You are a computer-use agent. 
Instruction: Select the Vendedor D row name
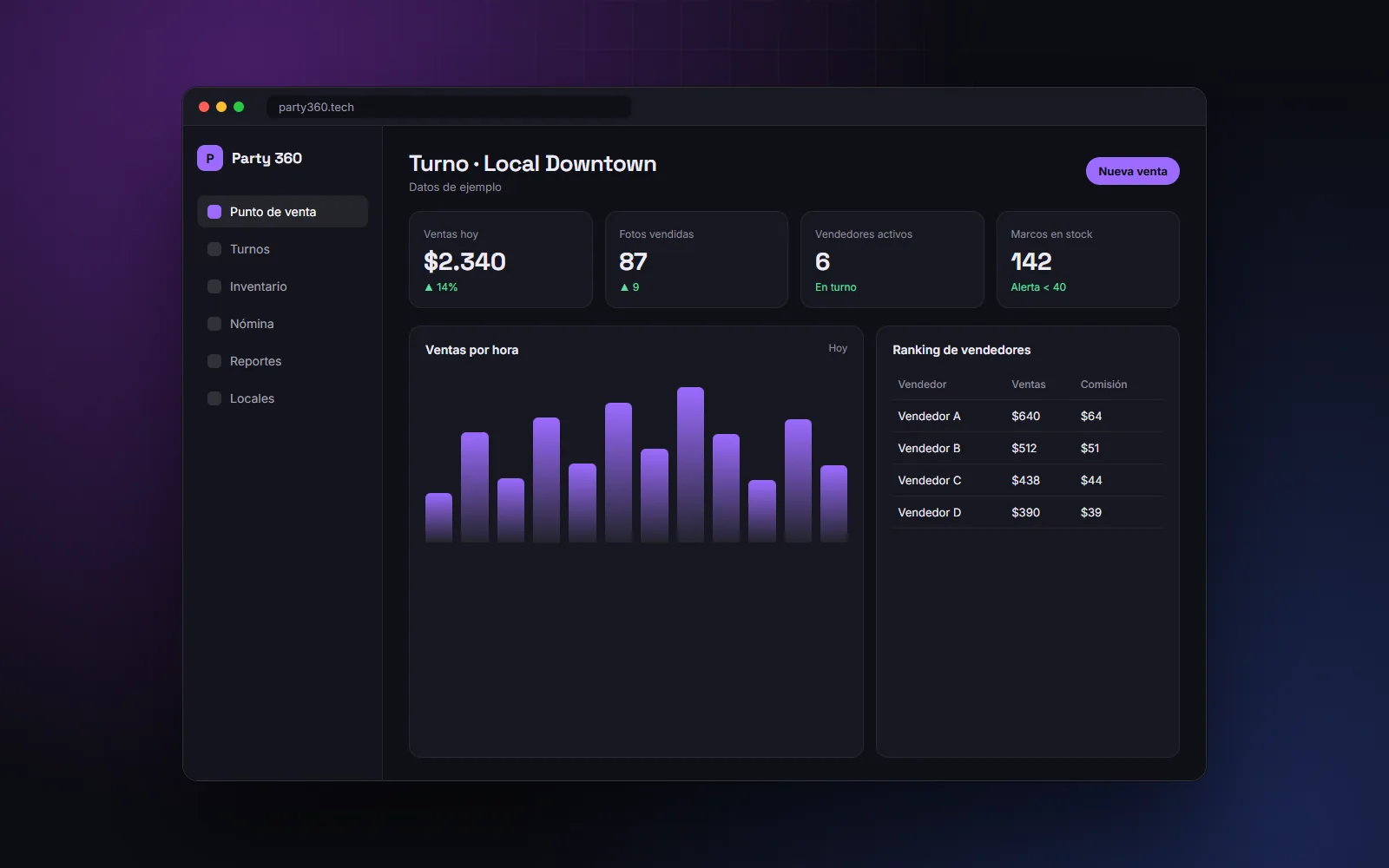(929, 512)
